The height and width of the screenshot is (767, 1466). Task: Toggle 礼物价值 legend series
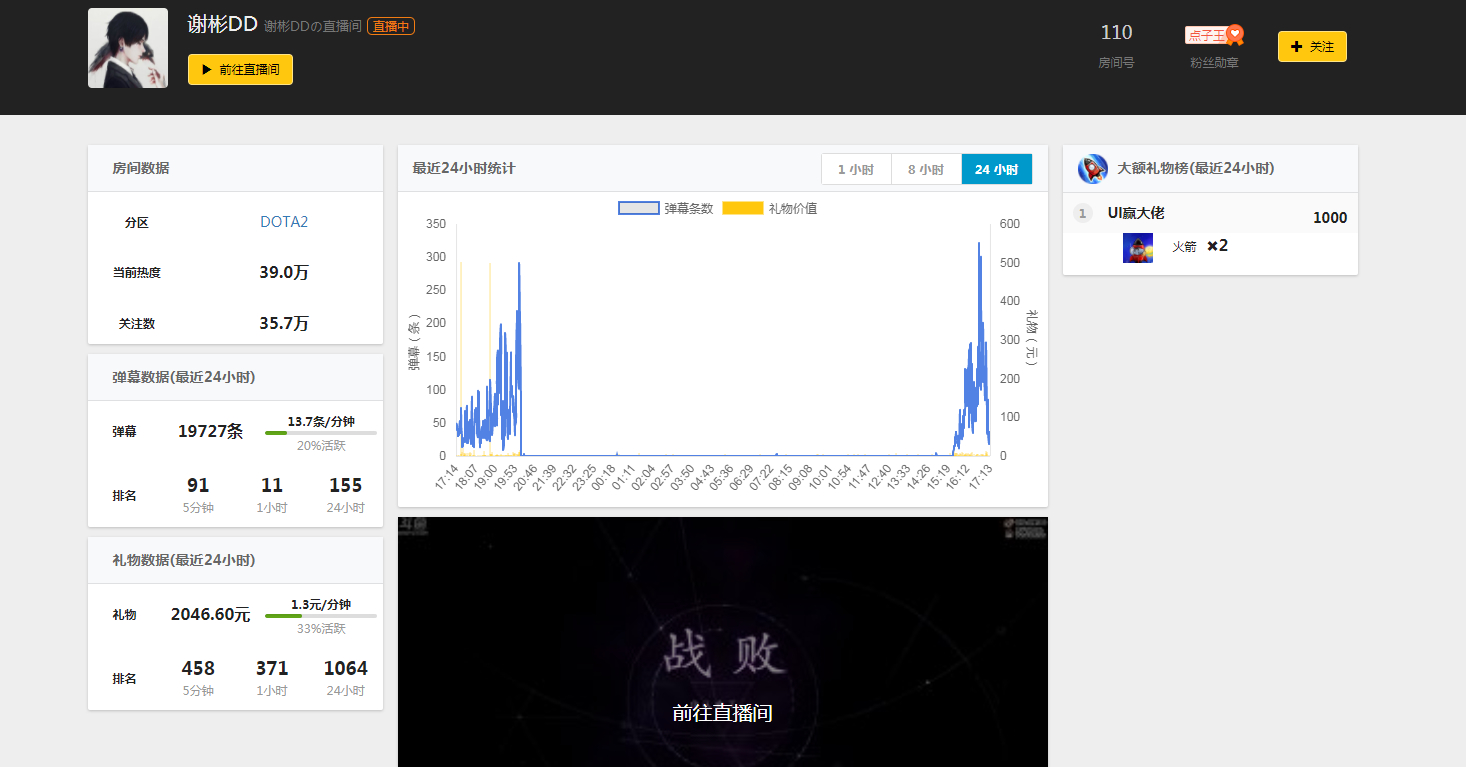point(770,208)
